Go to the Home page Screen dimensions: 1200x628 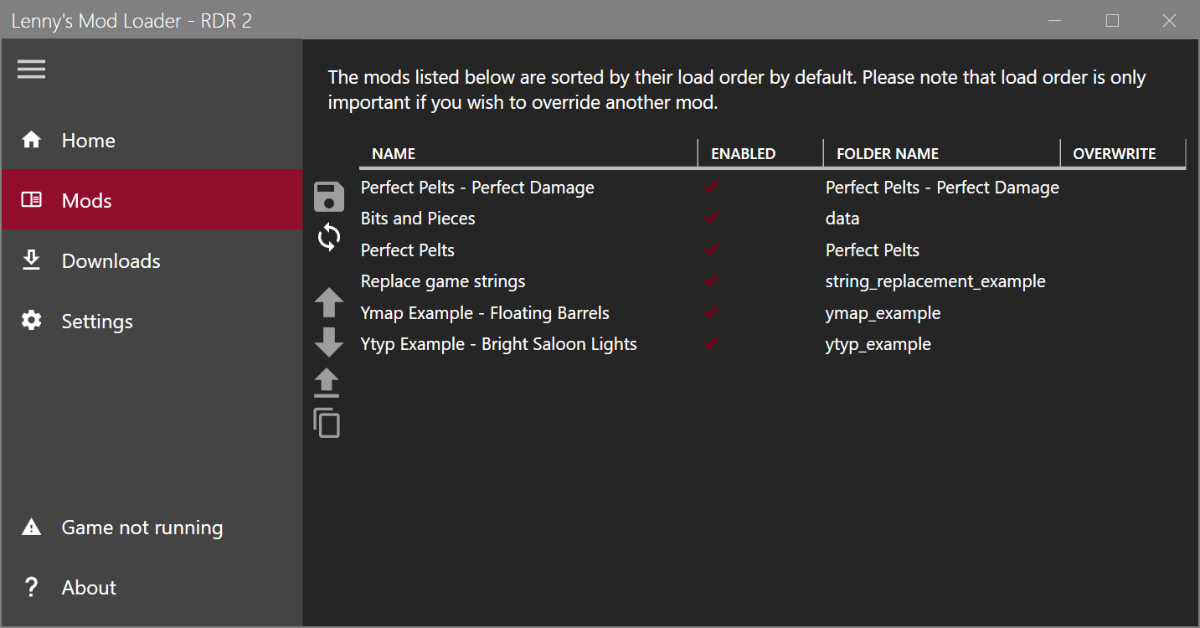(88, 141)
